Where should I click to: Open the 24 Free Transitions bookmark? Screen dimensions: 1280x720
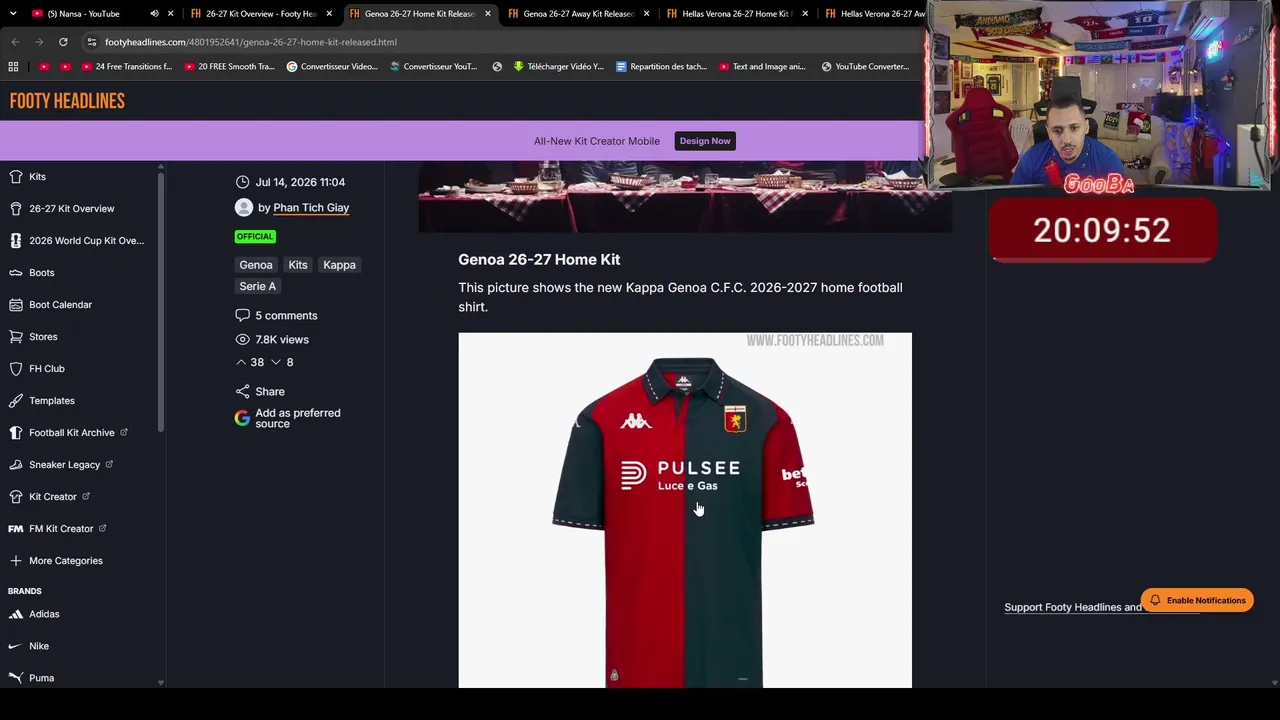[x=128, y=67]
